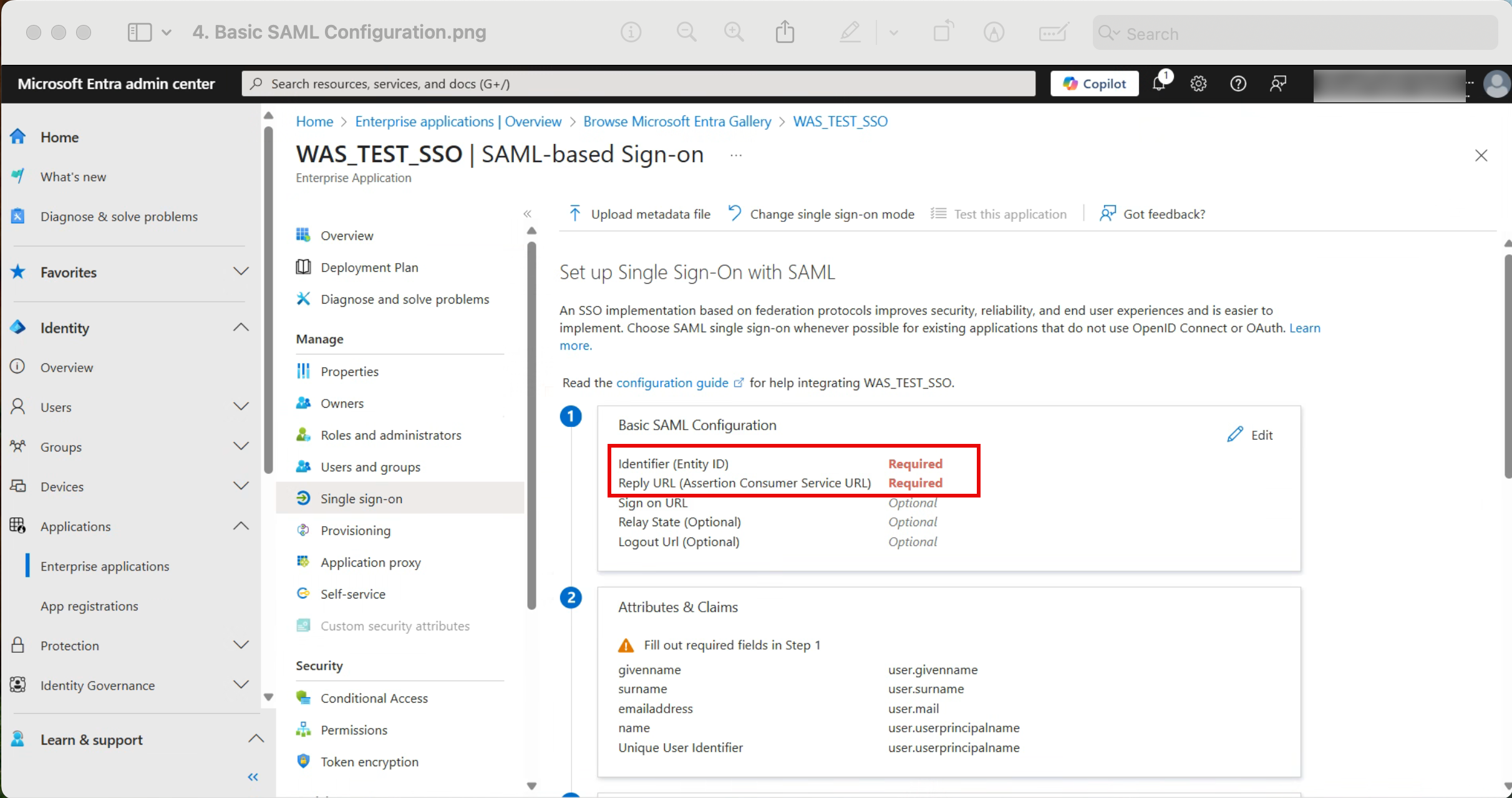
Task: Close the SAML-based Sign-on blade
Action: click(x=1481, y=155)
